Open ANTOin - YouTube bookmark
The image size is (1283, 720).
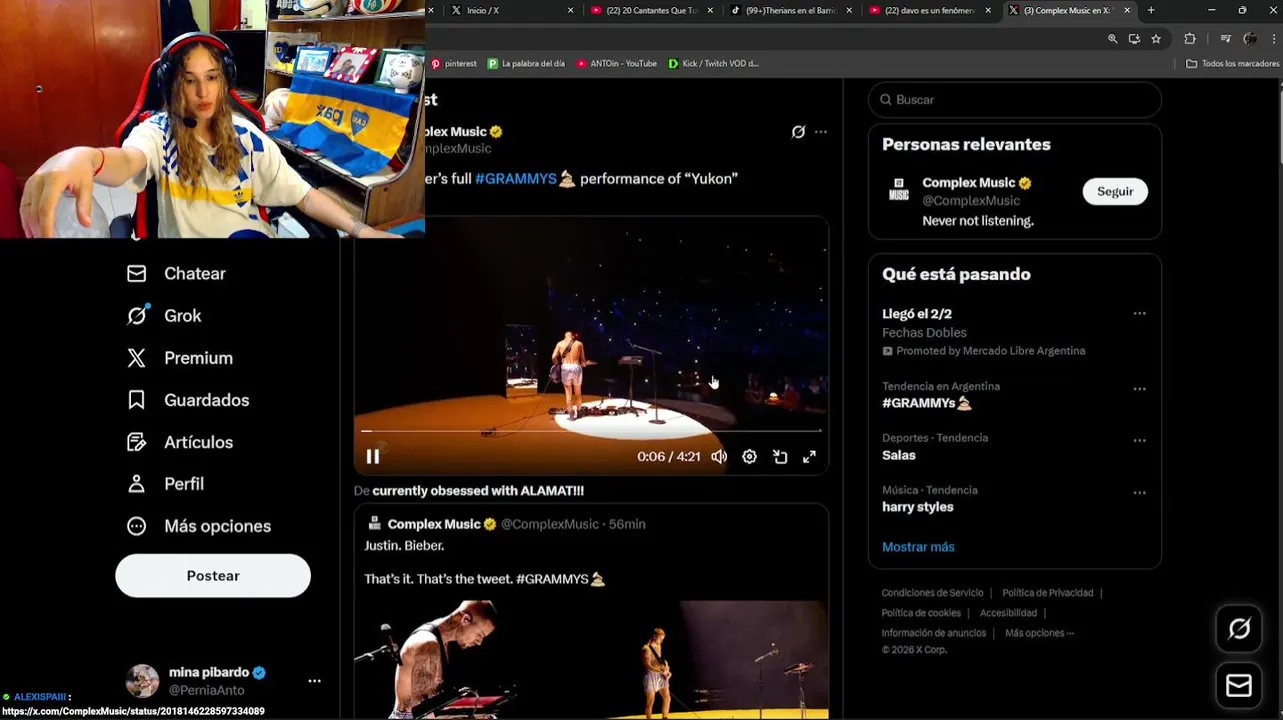point(616,63)
